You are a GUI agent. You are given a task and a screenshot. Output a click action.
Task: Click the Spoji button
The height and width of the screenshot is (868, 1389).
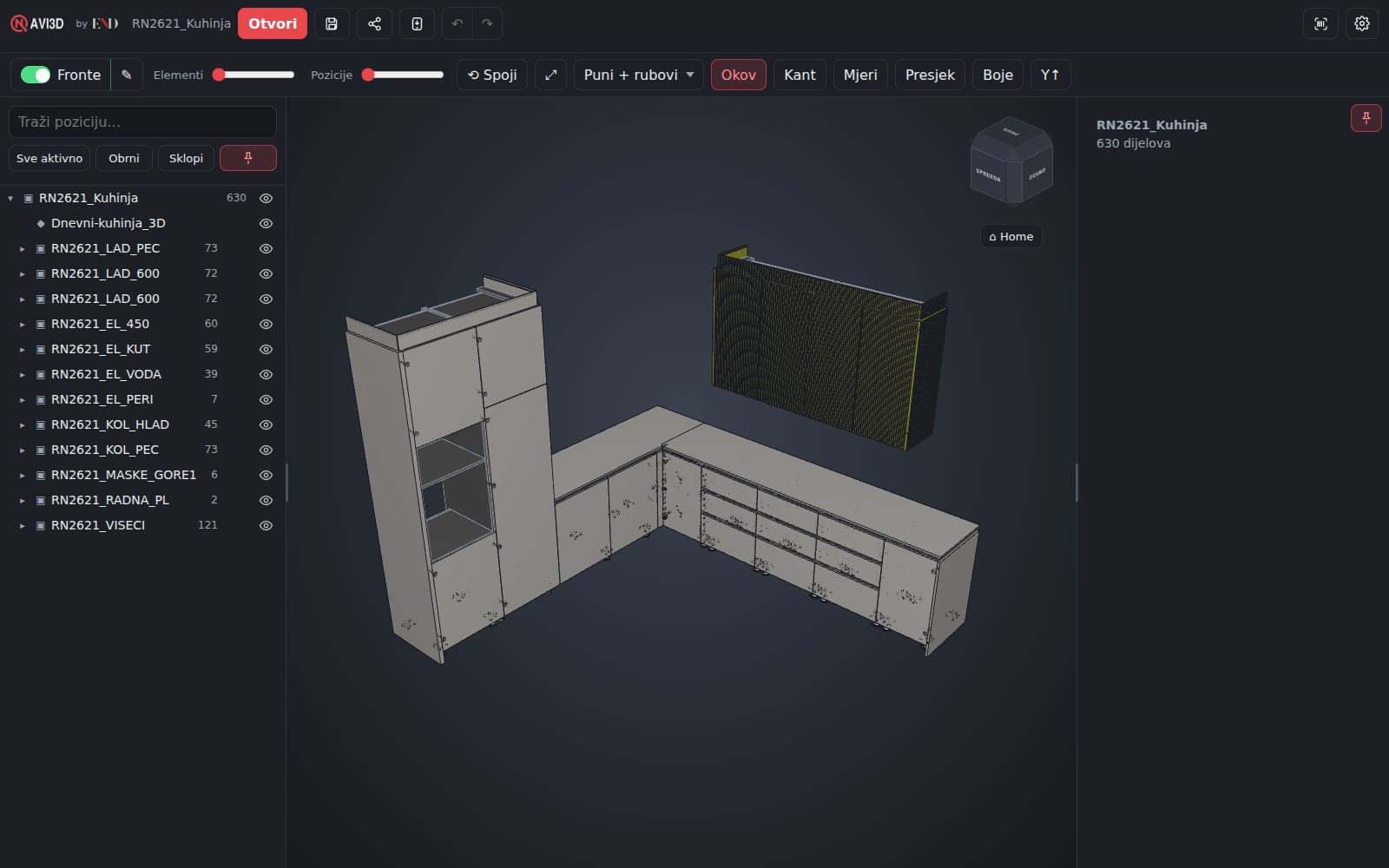point(492,75)
